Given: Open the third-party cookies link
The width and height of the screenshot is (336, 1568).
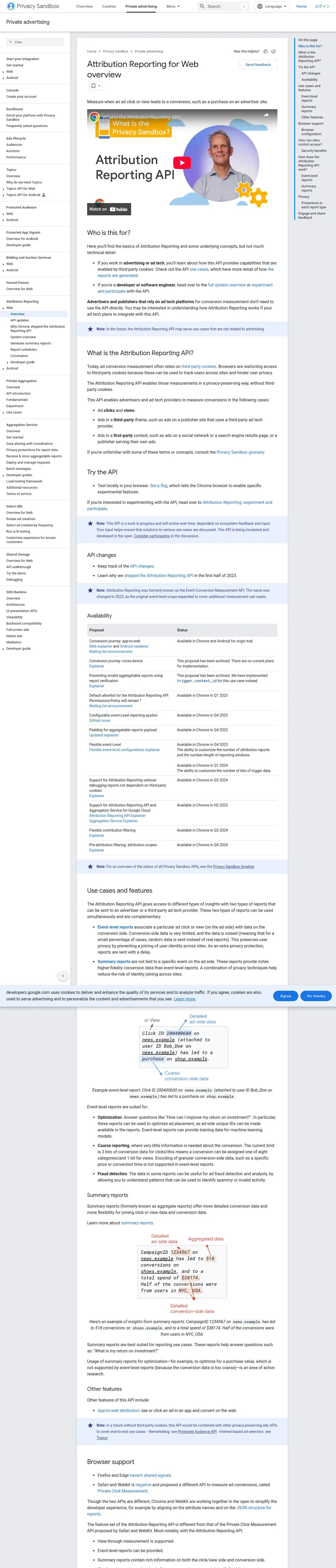Looking at the screenshot, I should click(199, 366).
